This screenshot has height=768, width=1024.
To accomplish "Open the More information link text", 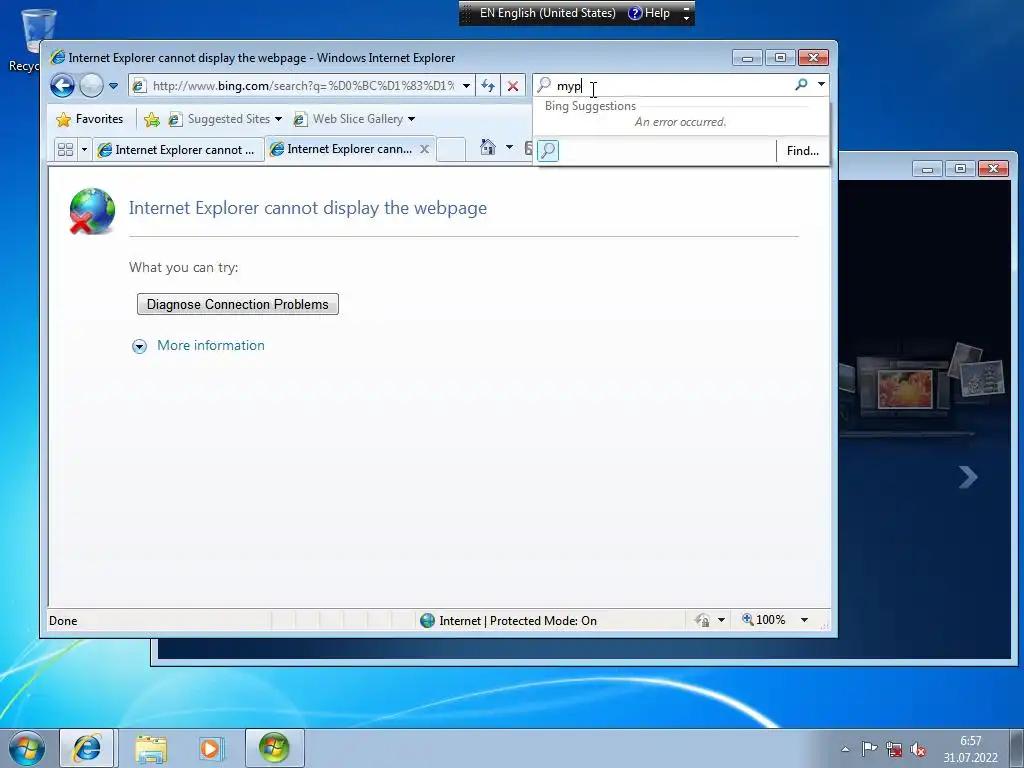I will click(x=211, y=345).
